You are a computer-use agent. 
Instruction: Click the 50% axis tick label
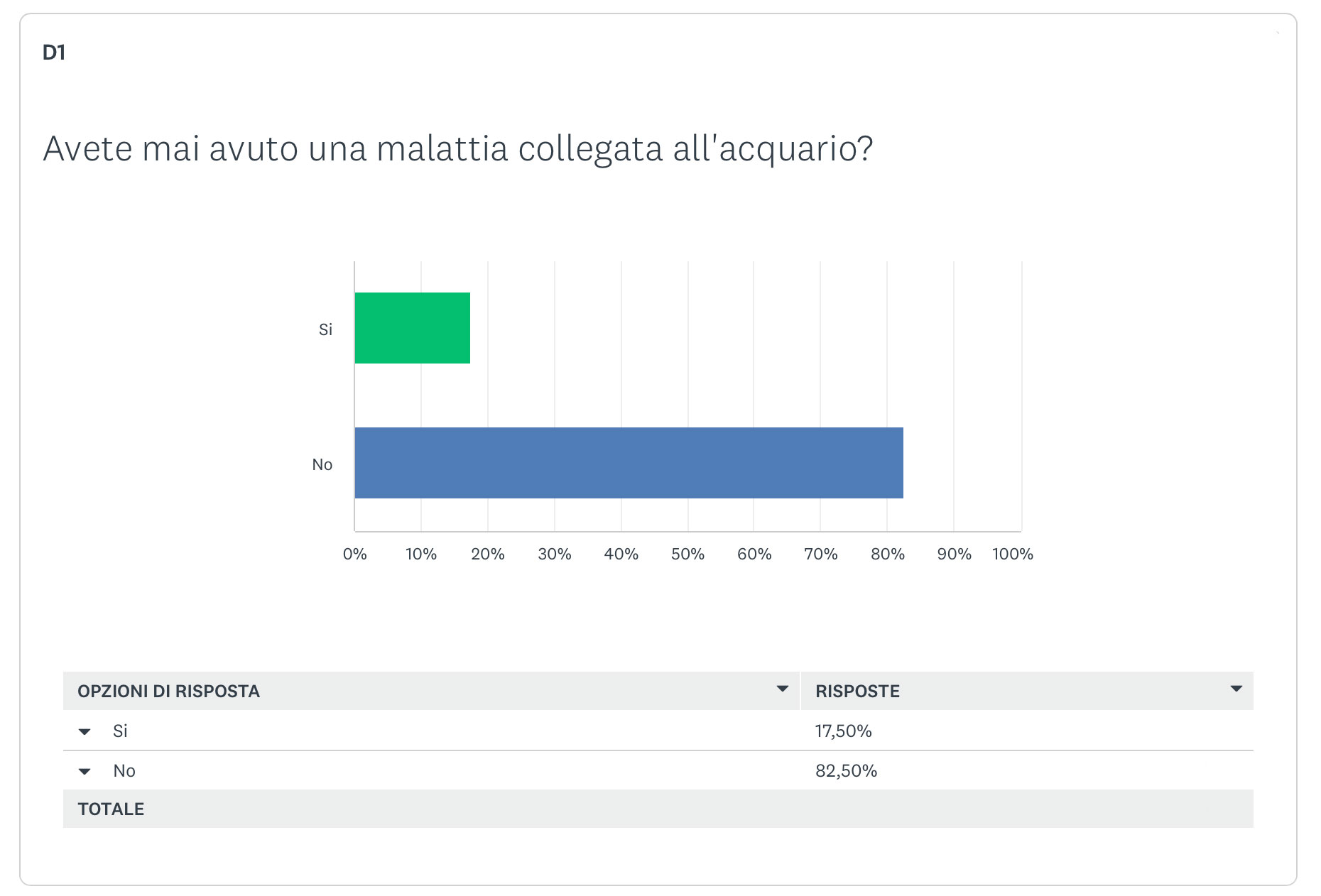tap(687, 554)
